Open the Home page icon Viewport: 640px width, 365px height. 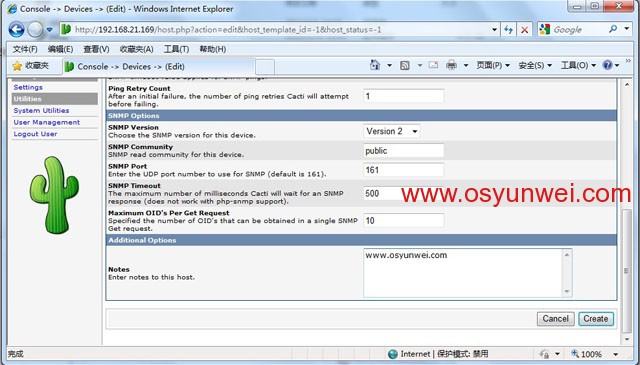[375, 65]
